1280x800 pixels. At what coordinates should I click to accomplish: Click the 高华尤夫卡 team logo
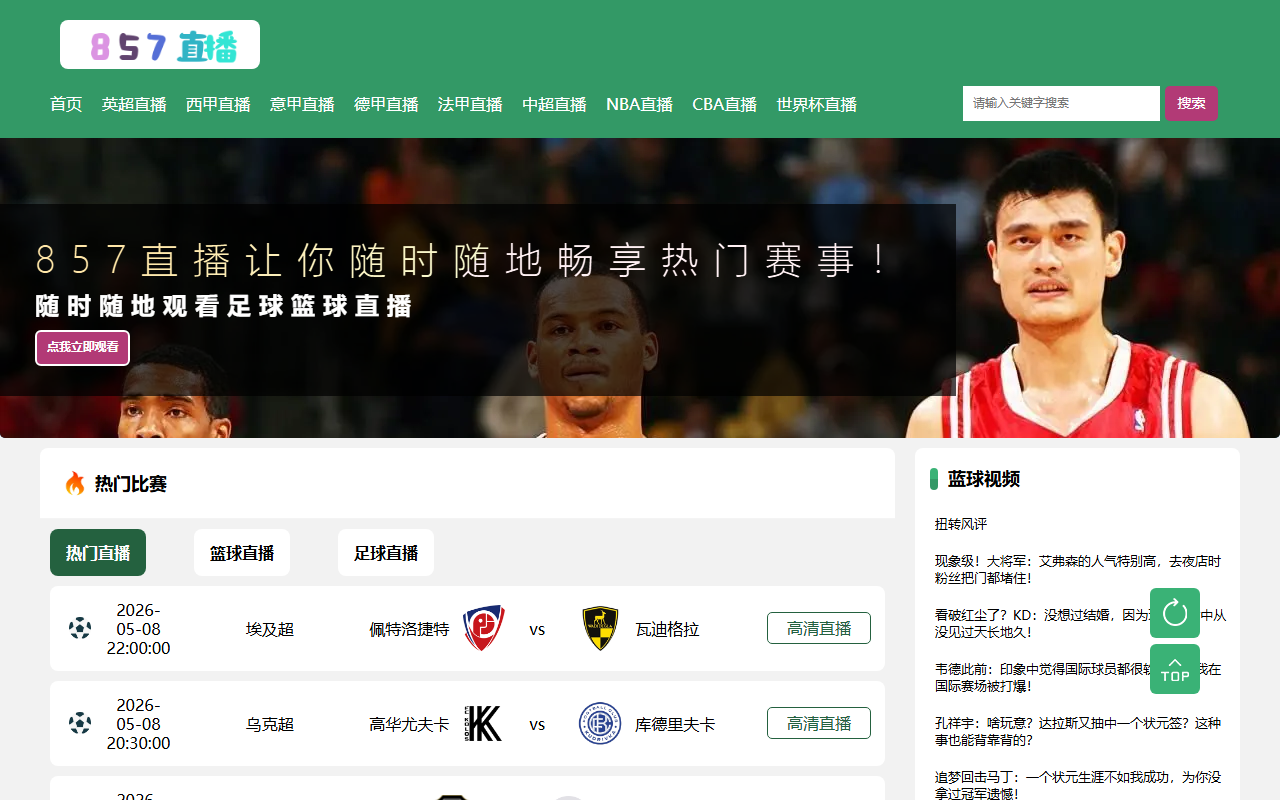coord(484,723)
